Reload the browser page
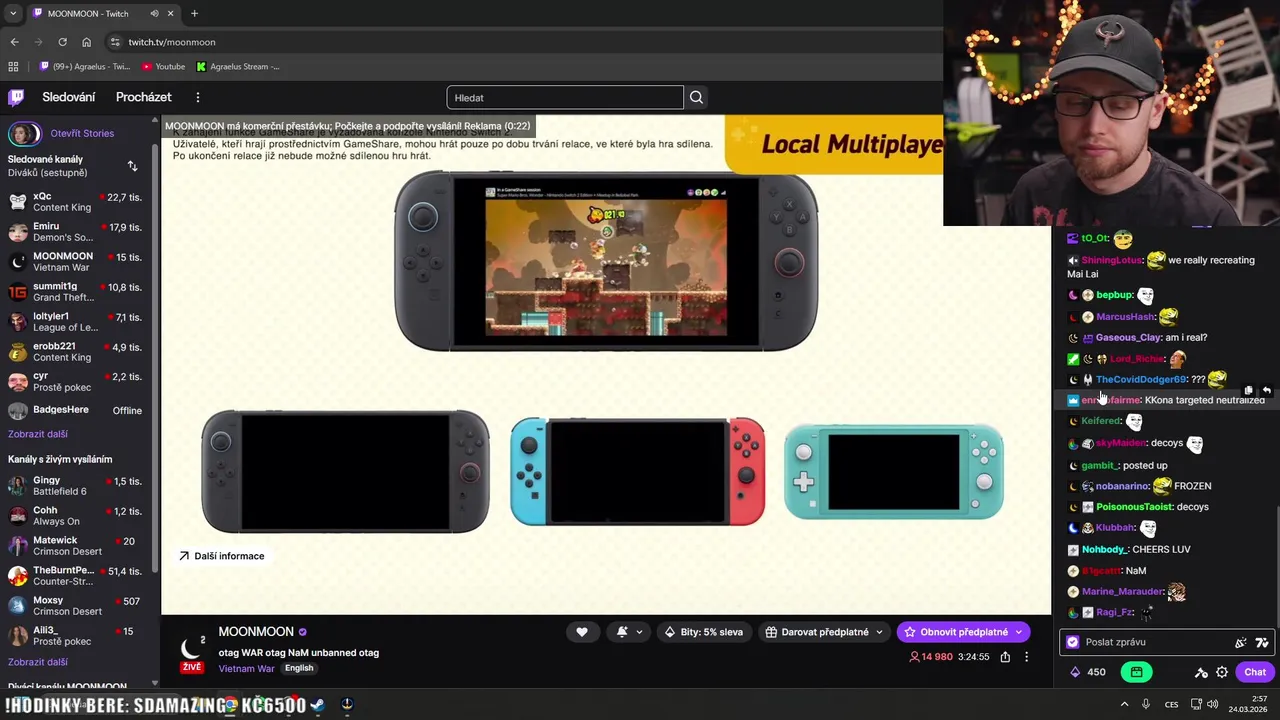 pos(62,42)
